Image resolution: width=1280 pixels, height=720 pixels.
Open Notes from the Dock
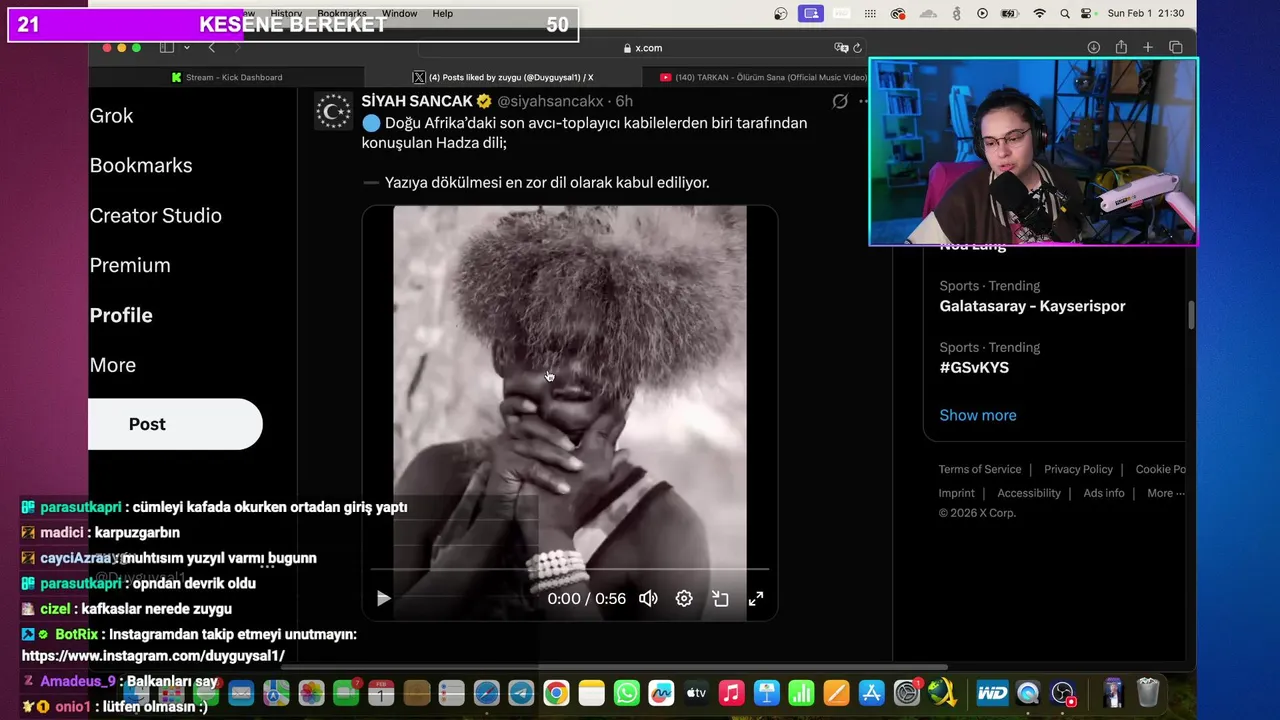(x=592, y=693)
